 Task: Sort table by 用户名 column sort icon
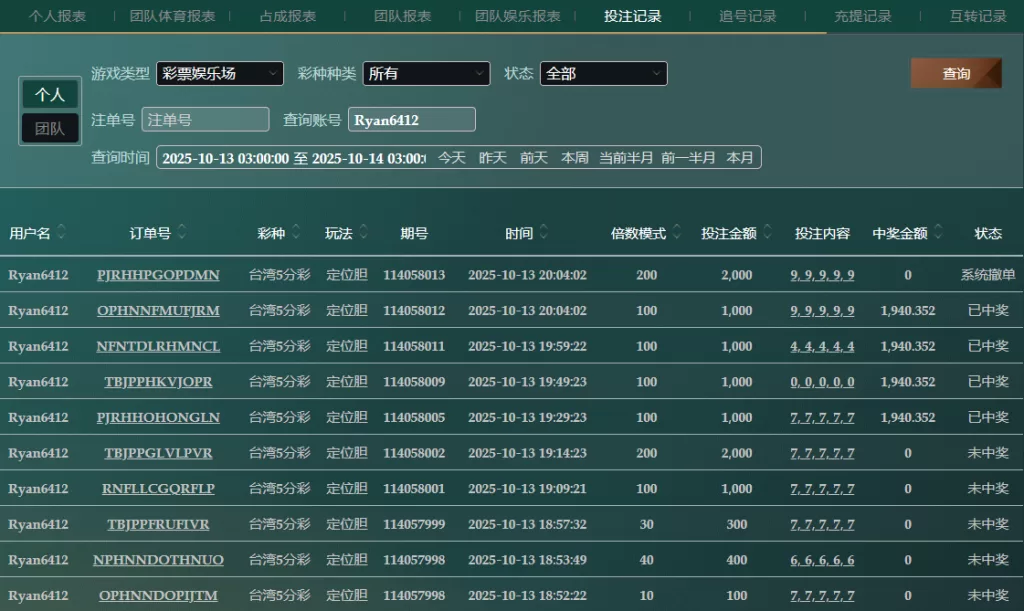62,233
